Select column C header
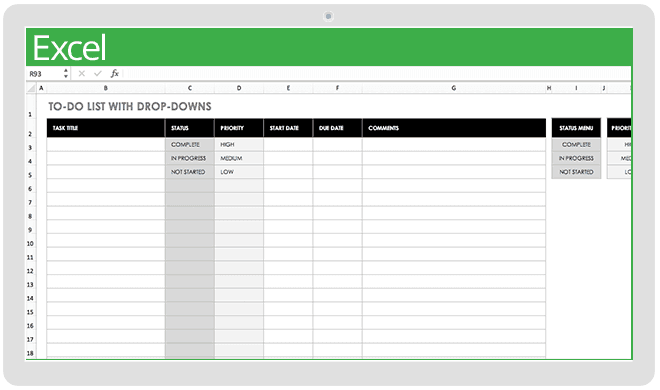 (x=189, y=88)
